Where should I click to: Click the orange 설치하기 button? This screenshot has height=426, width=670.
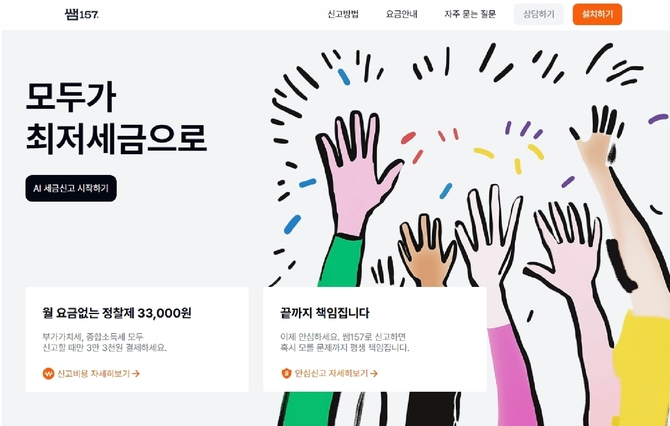pos(597,14)
